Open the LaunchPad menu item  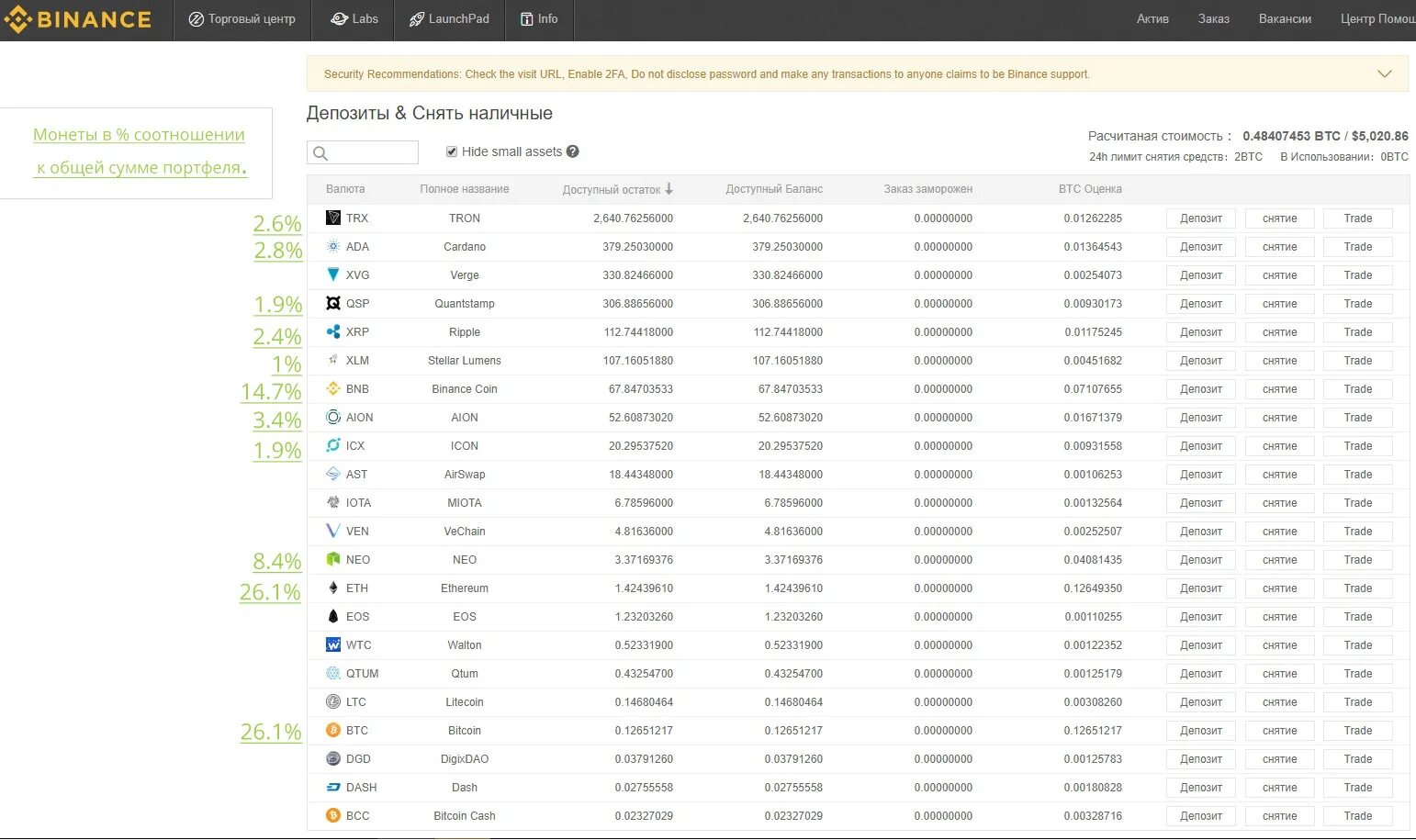449,19
